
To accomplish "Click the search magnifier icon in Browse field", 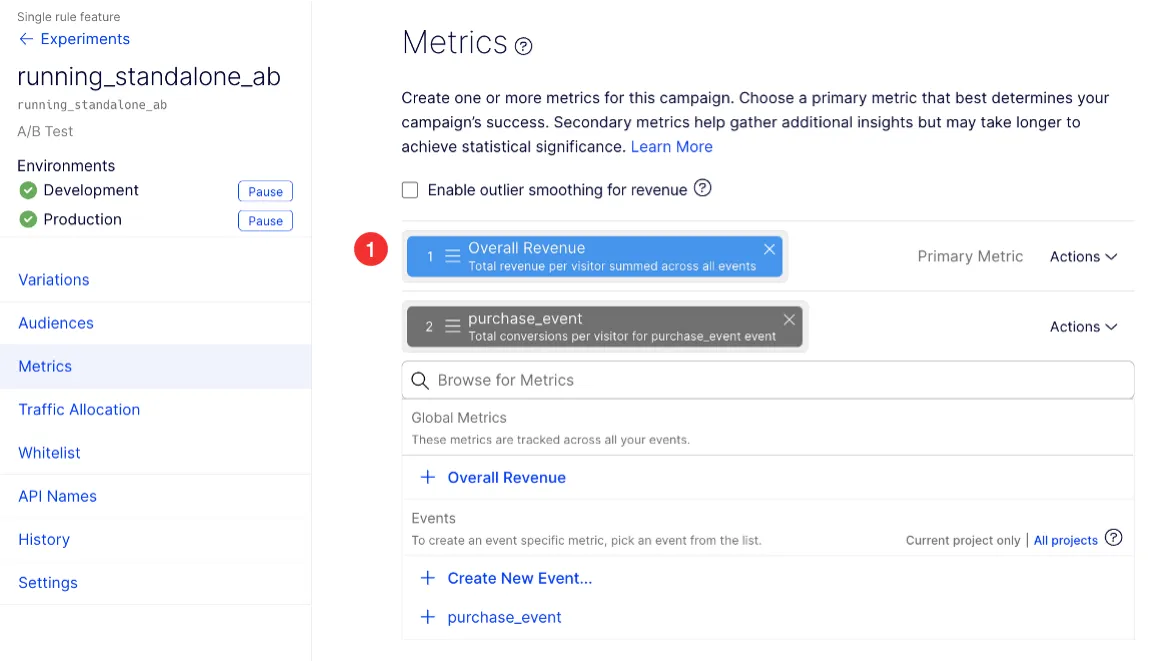I will tap(420, 380).
